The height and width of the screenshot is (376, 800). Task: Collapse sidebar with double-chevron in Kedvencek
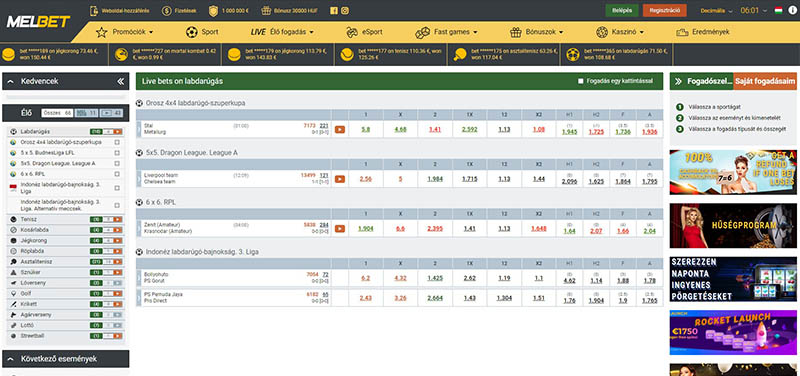120,81
